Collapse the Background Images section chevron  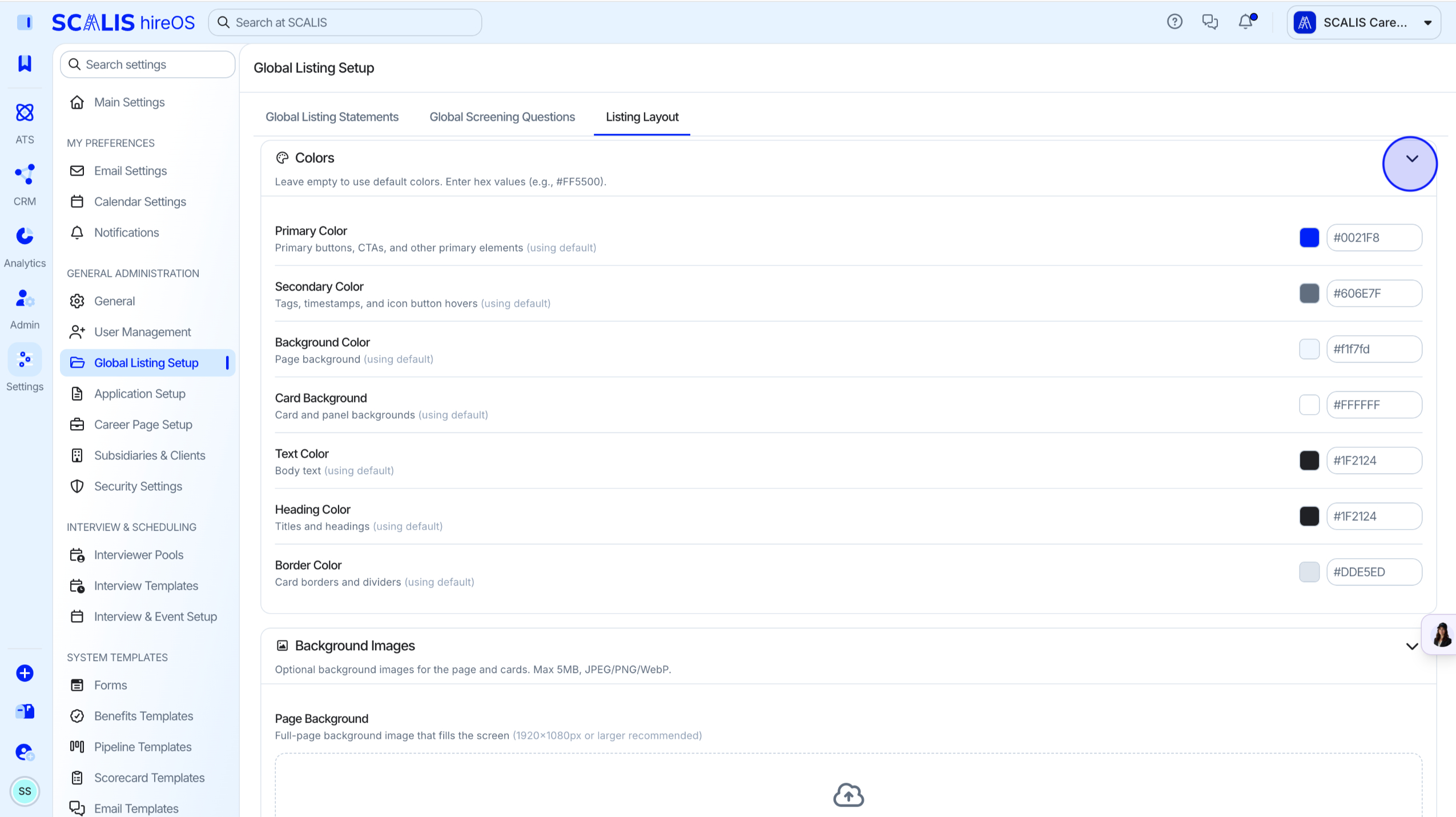(x=1411, y=647)
